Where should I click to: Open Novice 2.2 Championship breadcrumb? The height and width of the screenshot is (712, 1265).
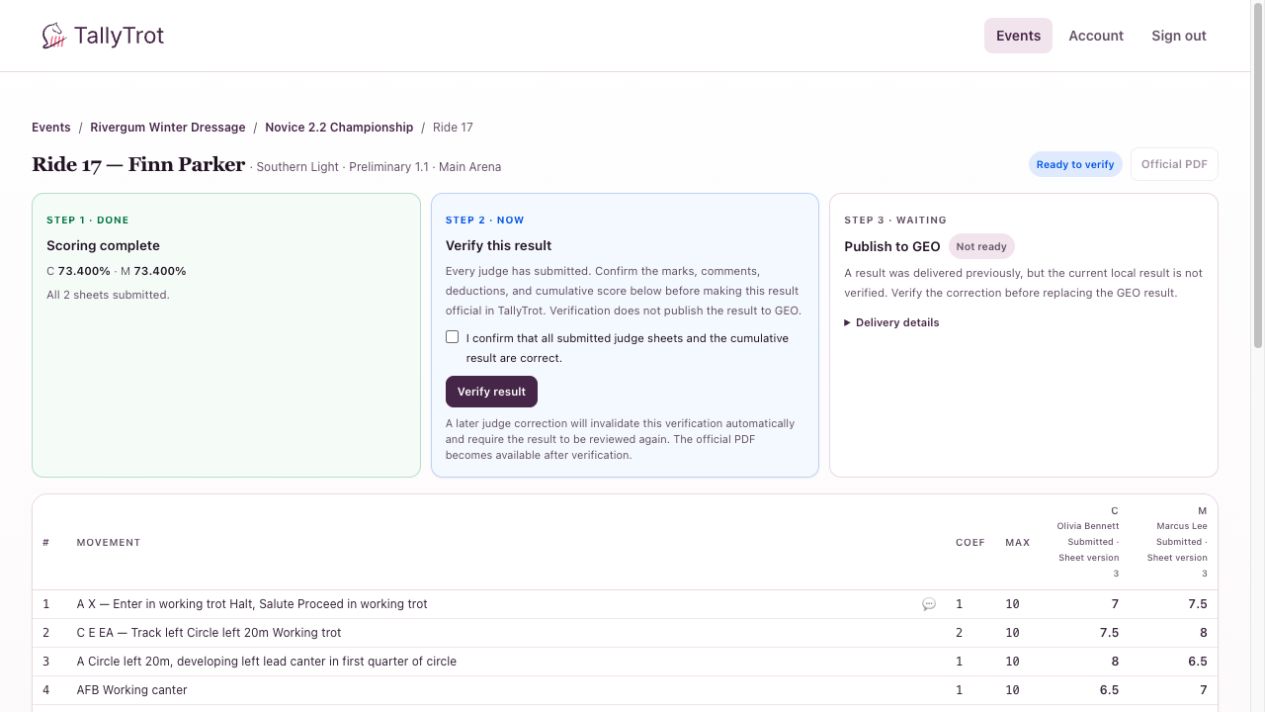[x=339, y=127]
